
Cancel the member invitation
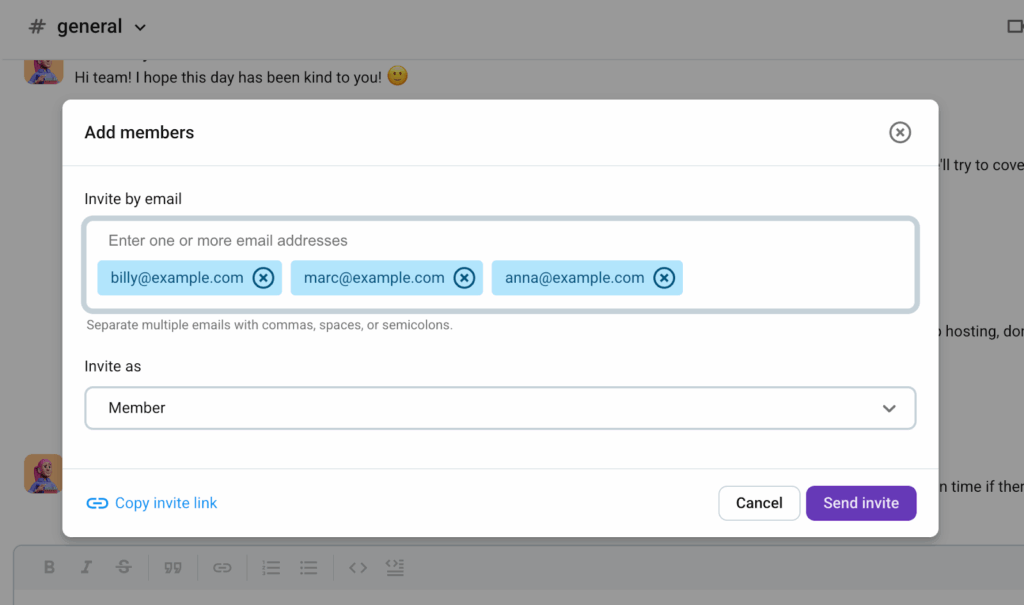pos(759,503)
